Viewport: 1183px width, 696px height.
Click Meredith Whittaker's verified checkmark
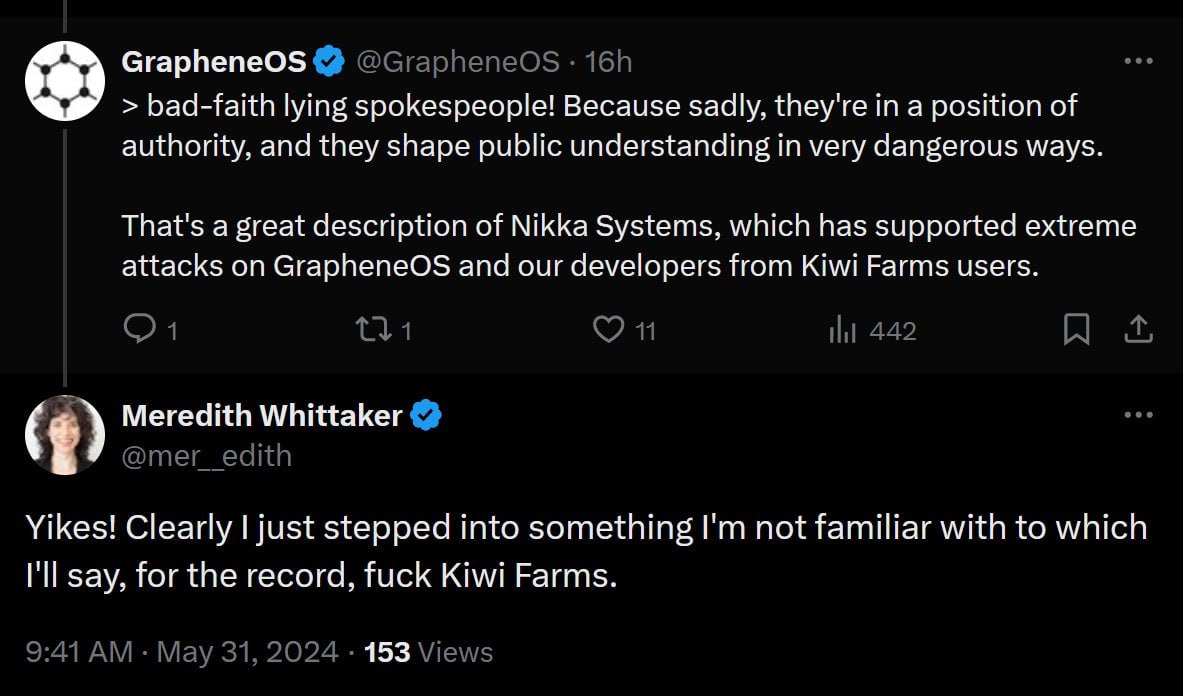tap(427, 416)
